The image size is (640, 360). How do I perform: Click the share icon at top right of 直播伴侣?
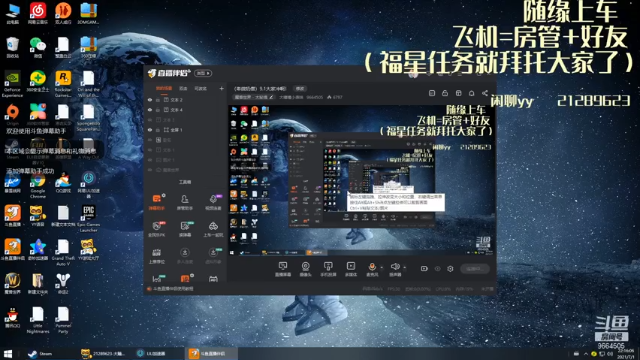(484, 93)
